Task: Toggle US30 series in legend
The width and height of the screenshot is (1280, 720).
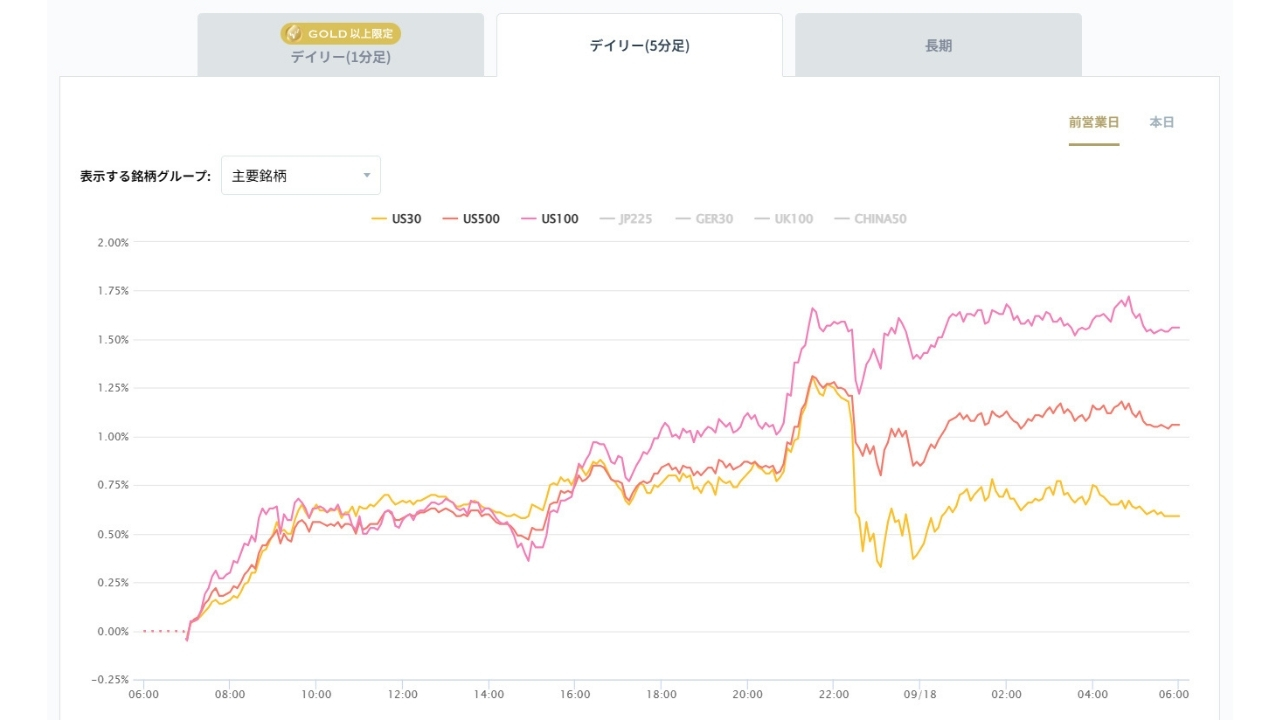Action: point(396,219)
